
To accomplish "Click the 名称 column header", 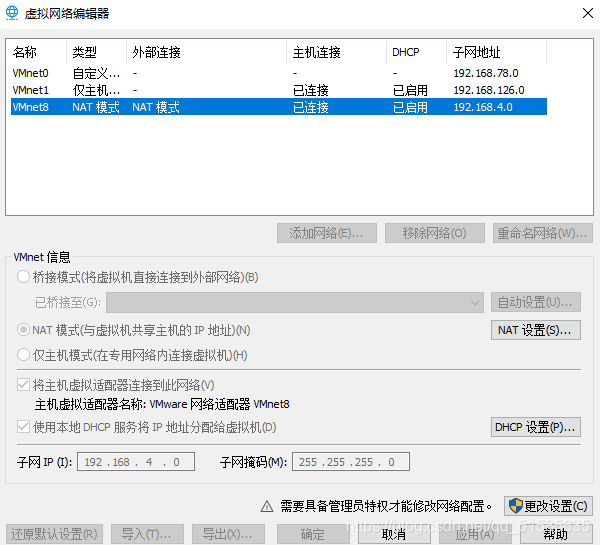I will (36, 52).
